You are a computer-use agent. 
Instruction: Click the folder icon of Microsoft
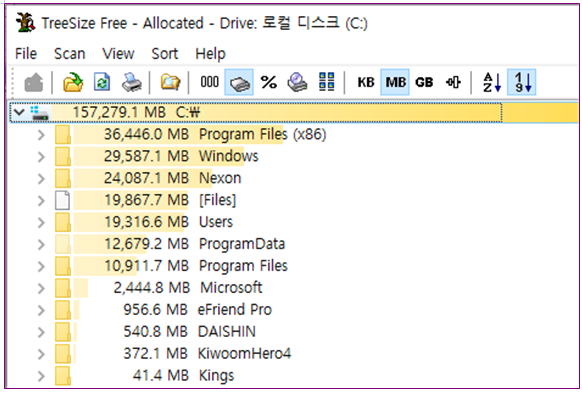(63, 288)
